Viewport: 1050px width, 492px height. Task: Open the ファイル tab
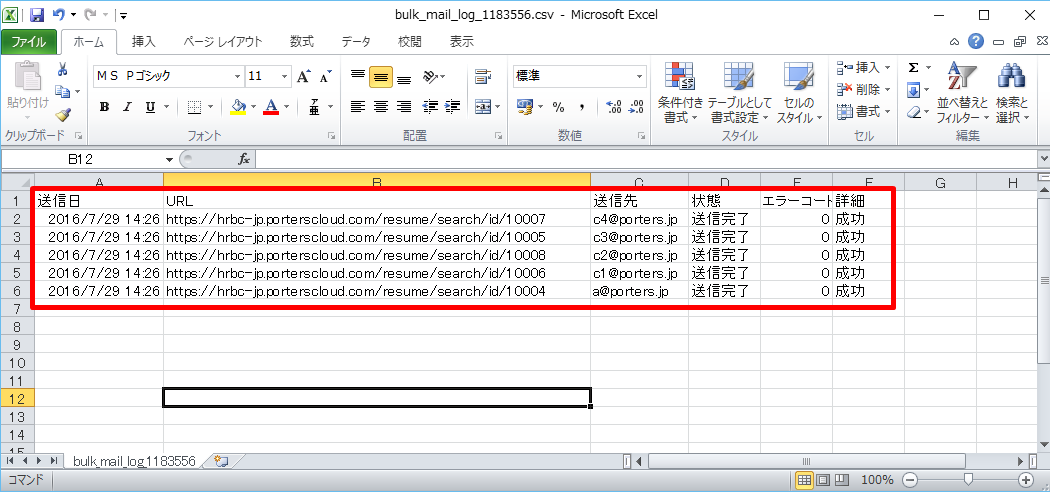click(29, 42)
